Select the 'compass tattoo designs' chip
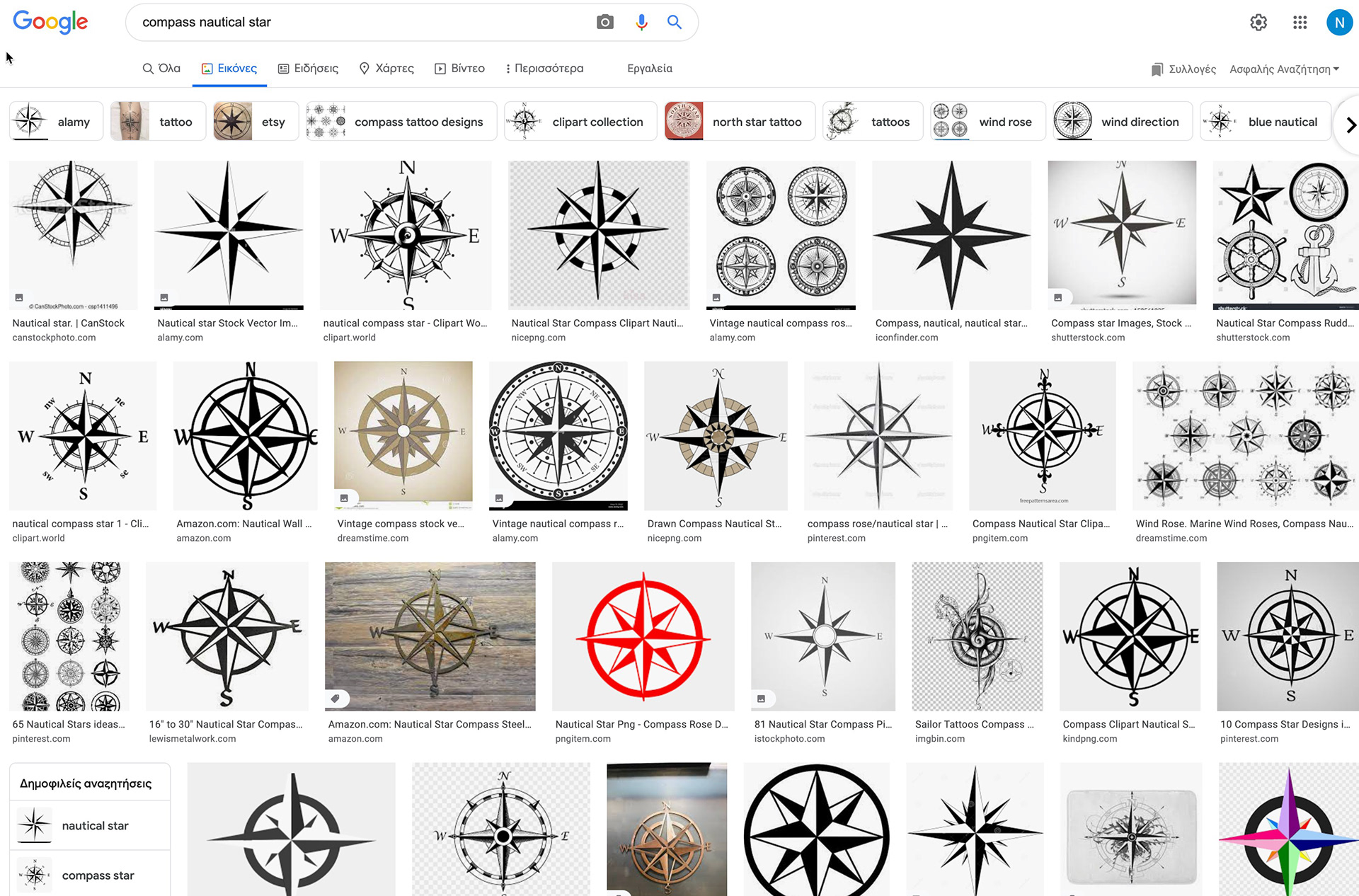Screen dimensions: 1359x896 pos(401,122)
